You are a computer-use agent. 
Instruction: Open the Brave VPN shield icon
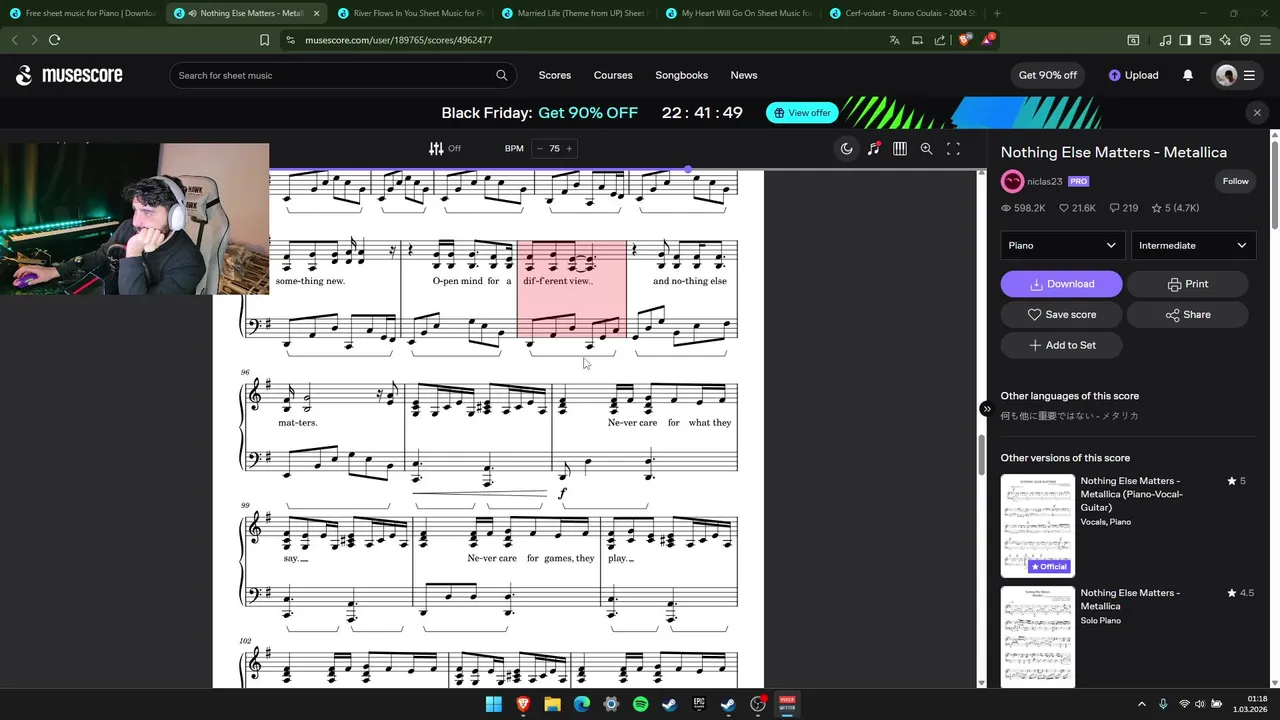[x=1245, y=40]
